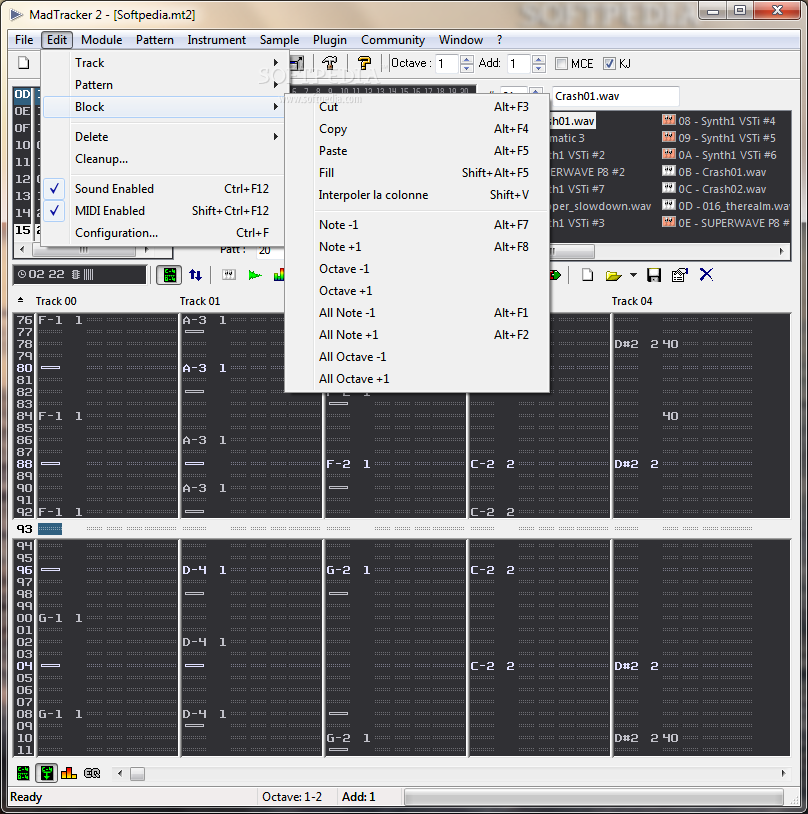The height and width of the screenshot is (814, 808).
Task: Click the green follow-playback arrow icon at bottom
Action: click(x=46, y=773)
